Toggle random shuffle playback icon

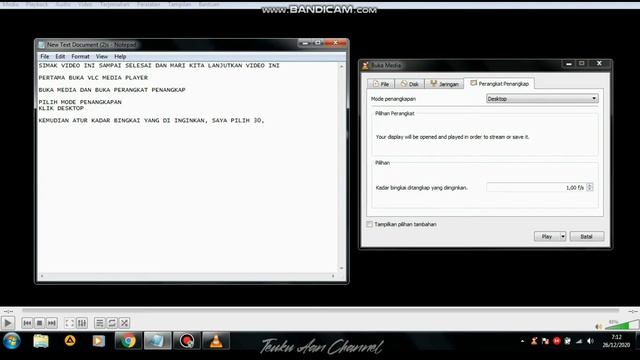(x=124, y=323)
